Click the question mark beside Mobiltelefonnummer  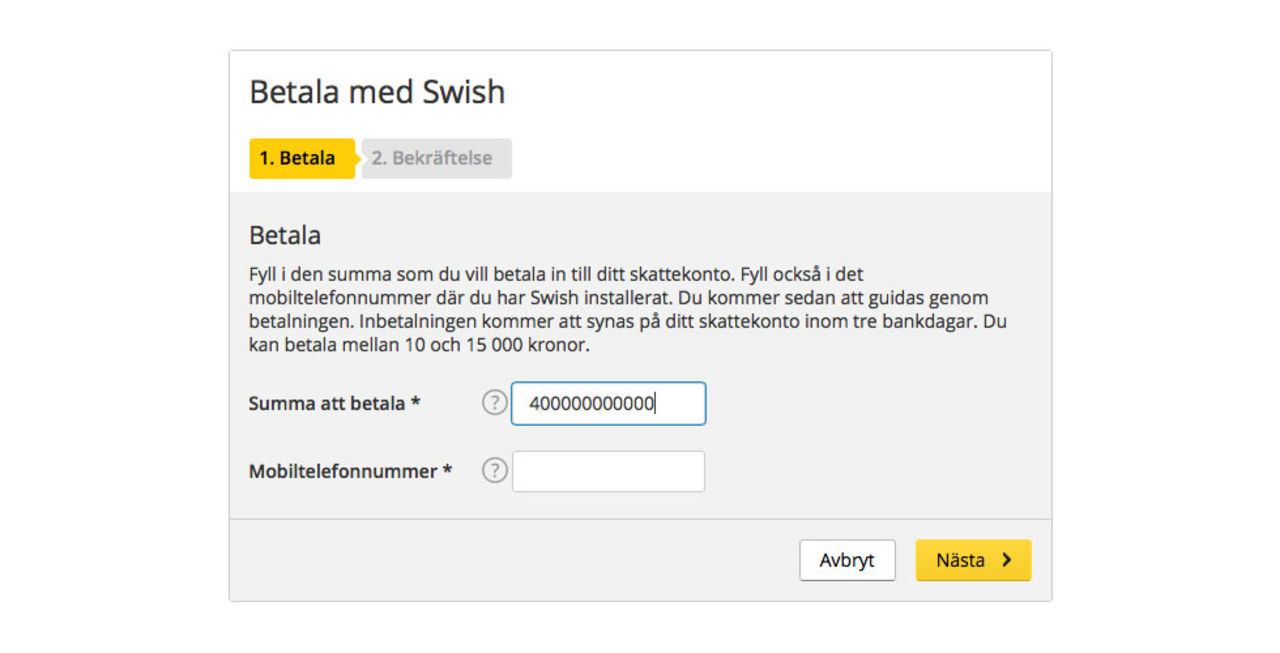pos(494,469)
